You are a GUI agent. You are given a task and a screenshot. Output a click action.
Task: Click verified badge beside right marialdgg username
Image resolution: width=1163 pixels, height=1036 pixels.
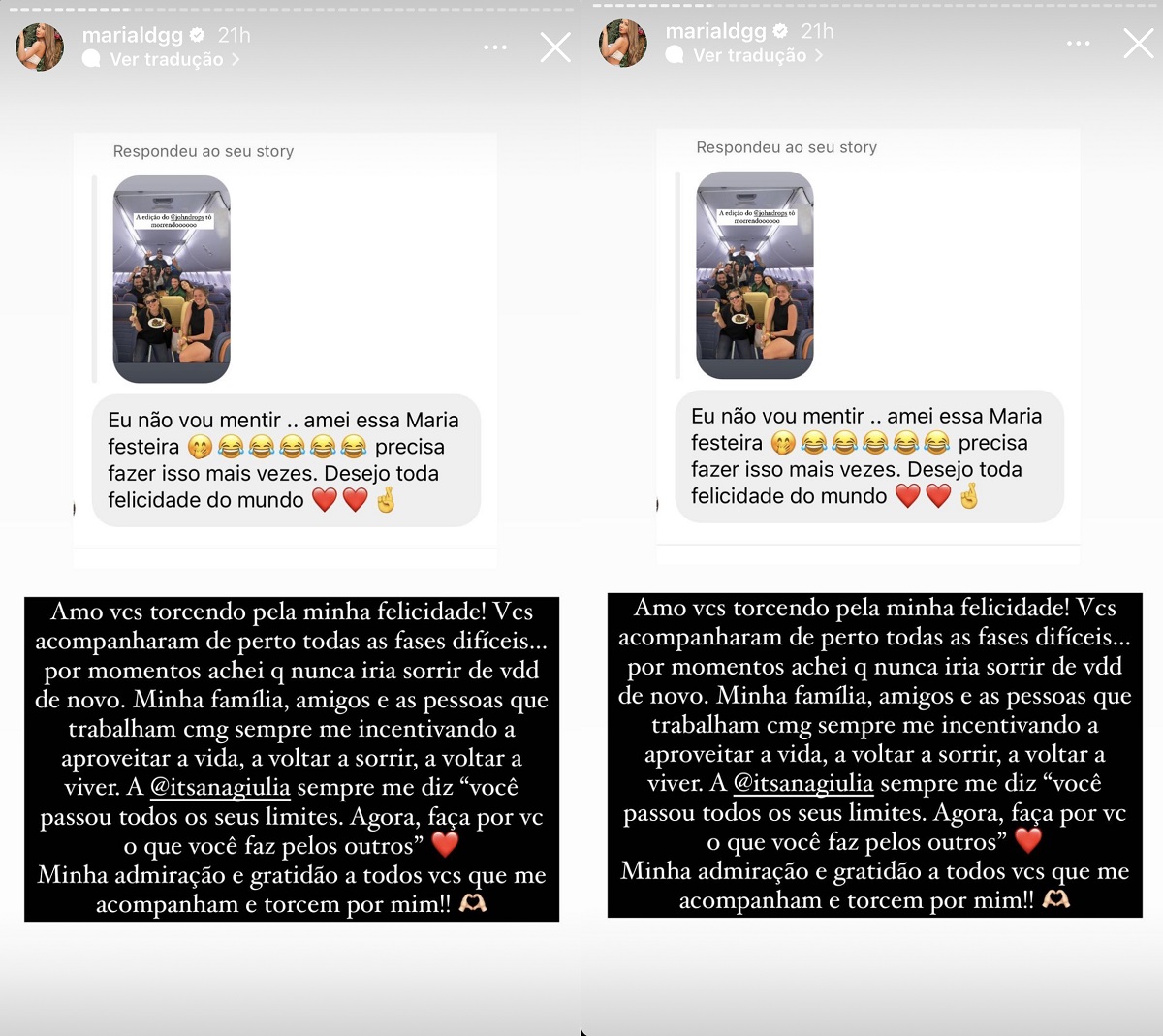tap(781, 31)
